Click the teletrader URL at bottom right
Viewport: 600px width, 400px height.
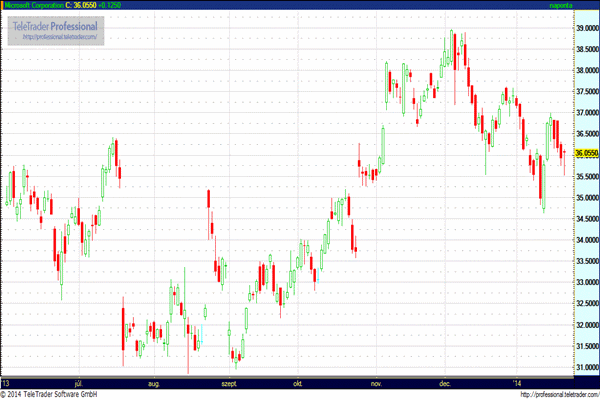click(560, 394)
